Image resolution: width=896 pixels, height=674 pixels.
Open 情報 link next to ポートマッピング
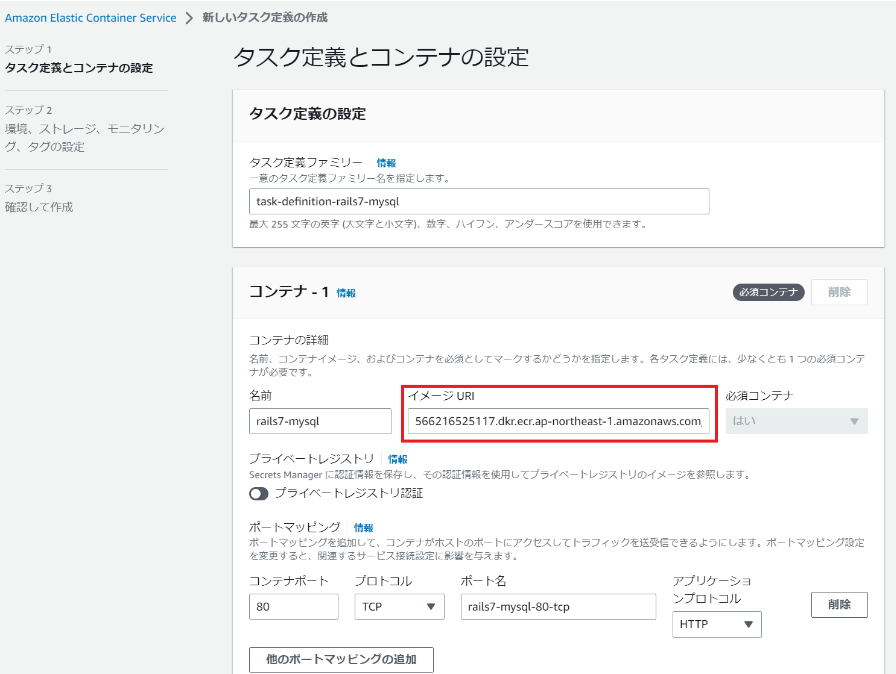coord(363,528)
